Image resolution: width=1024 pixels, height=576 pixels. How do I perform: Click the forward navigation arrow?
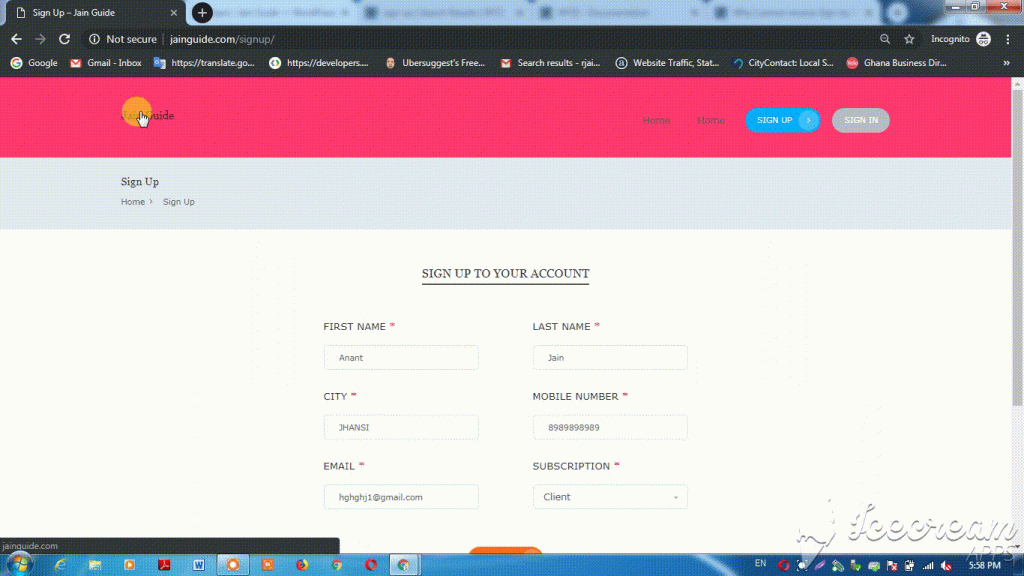click(x=39, y=39)
